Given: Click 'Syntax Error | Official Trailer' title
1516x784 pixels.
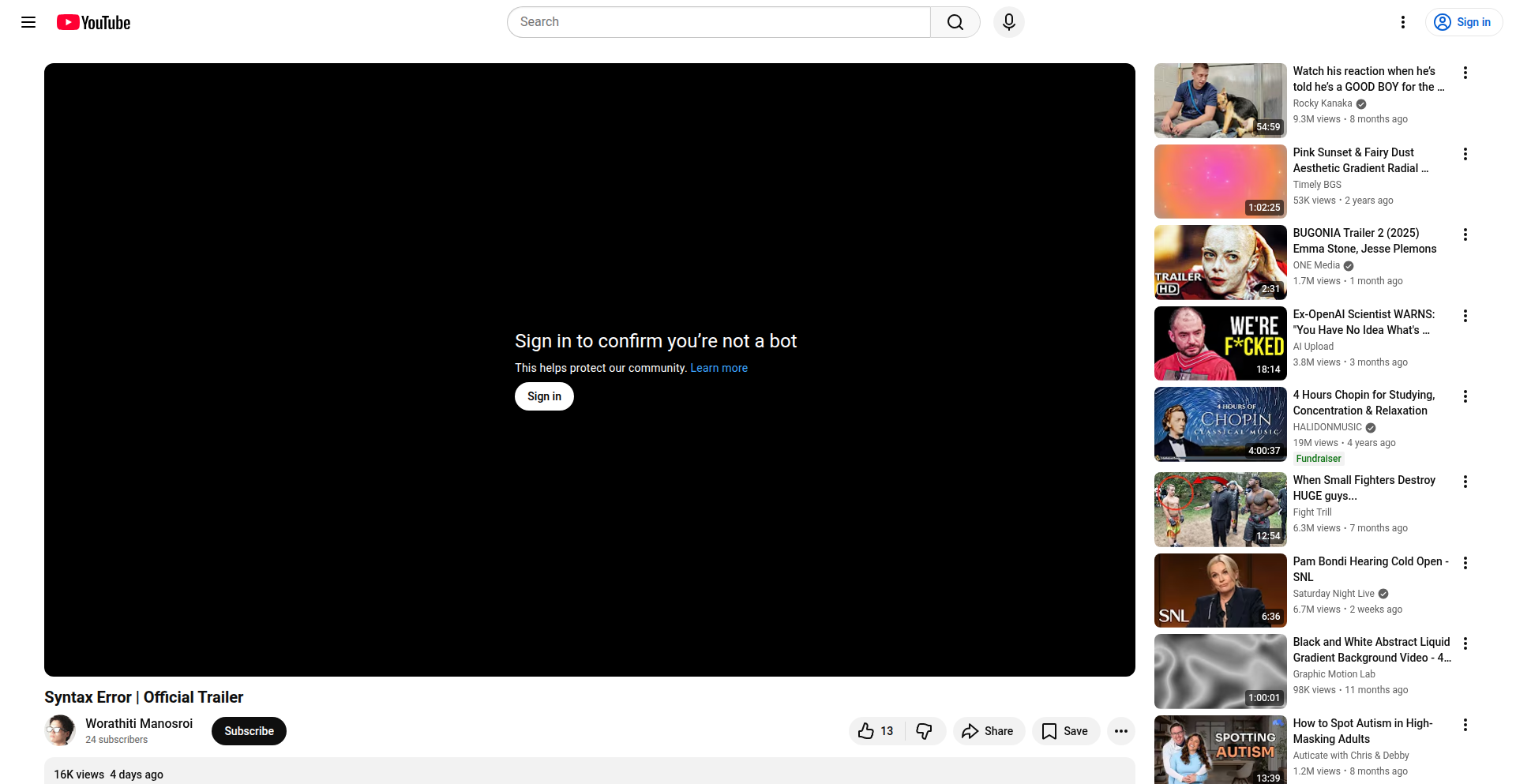Looking at the screenshot, I should click(144, 697).
